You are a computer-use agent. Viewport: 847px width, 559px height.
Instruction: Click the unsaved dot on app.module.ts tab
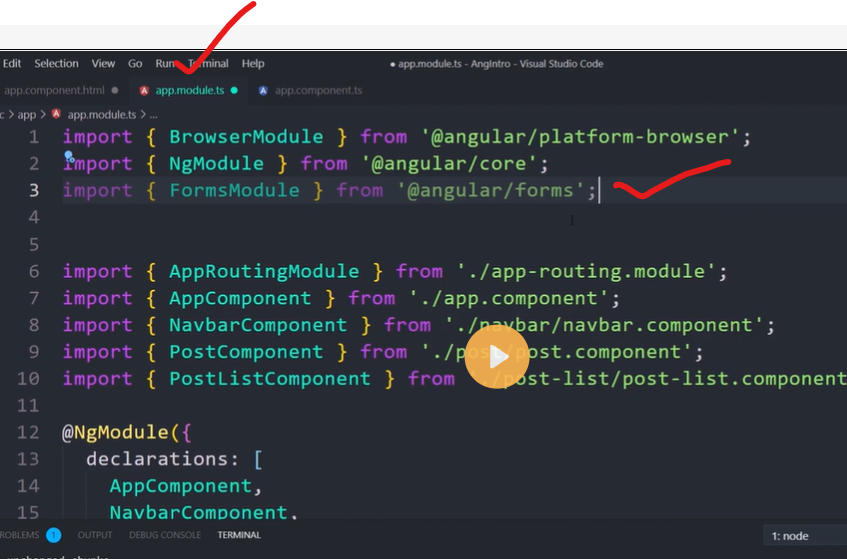click(234, 90)
